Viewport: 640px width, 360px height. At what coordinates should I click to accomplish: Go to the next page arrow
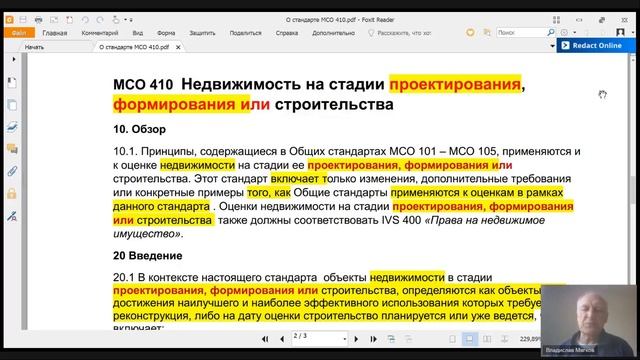pyautogui.click(x=356, y=339)
